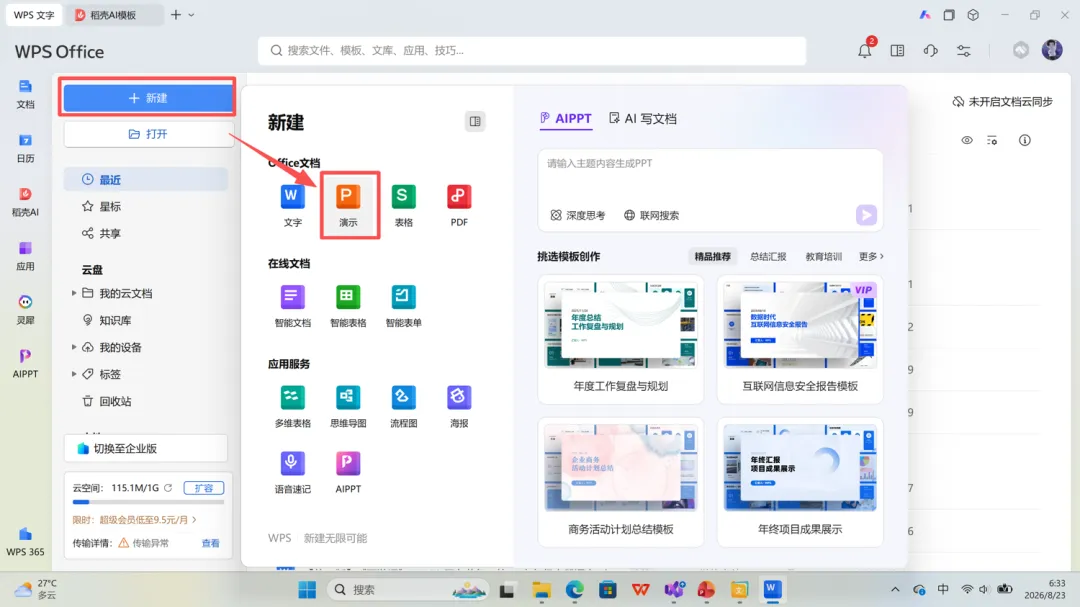Open headset customer support icon
The width and height of the screenshot is (1080, 607).
931,50
